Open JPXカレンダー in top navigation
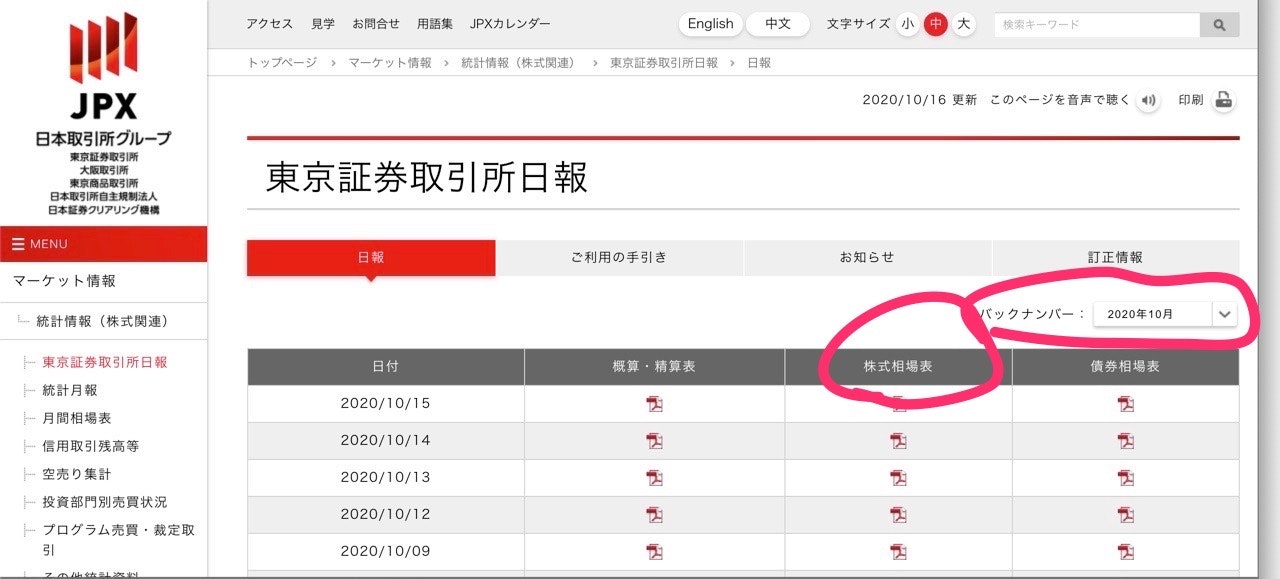 (510, 24)
